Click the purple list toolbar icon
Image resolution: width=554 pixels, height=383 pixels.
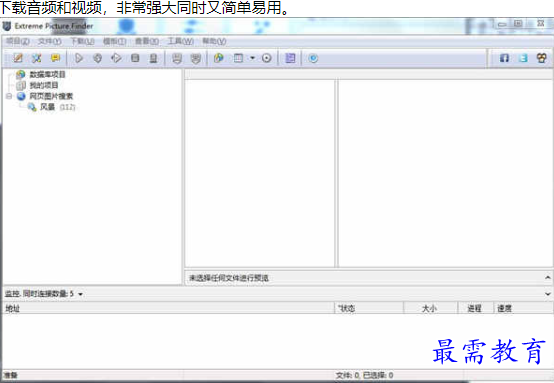click(290, 58)
